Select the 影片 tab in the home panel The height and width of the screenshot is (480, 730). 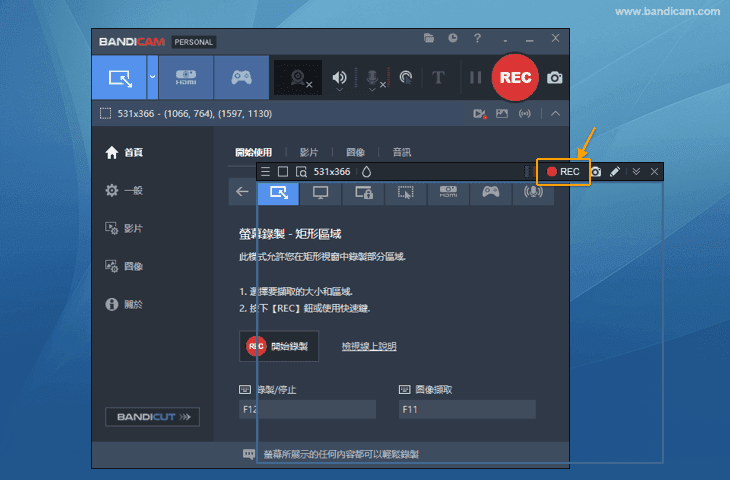[309, 152]
